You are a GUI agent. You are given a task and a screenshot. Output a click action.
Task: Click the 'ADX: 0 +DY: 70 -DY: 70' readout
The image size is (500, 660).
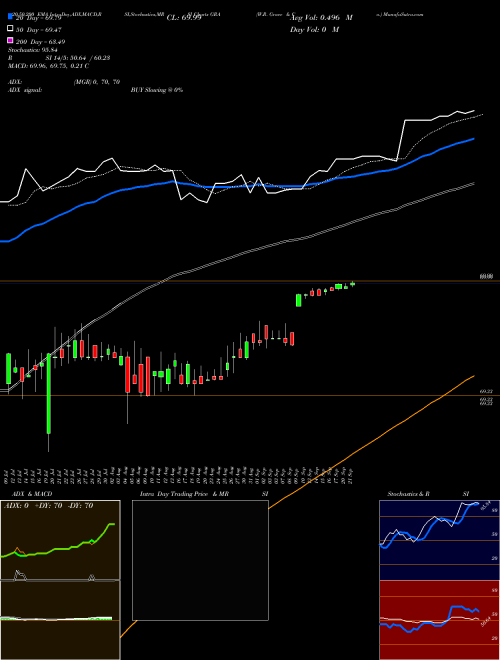pos(48,506)
